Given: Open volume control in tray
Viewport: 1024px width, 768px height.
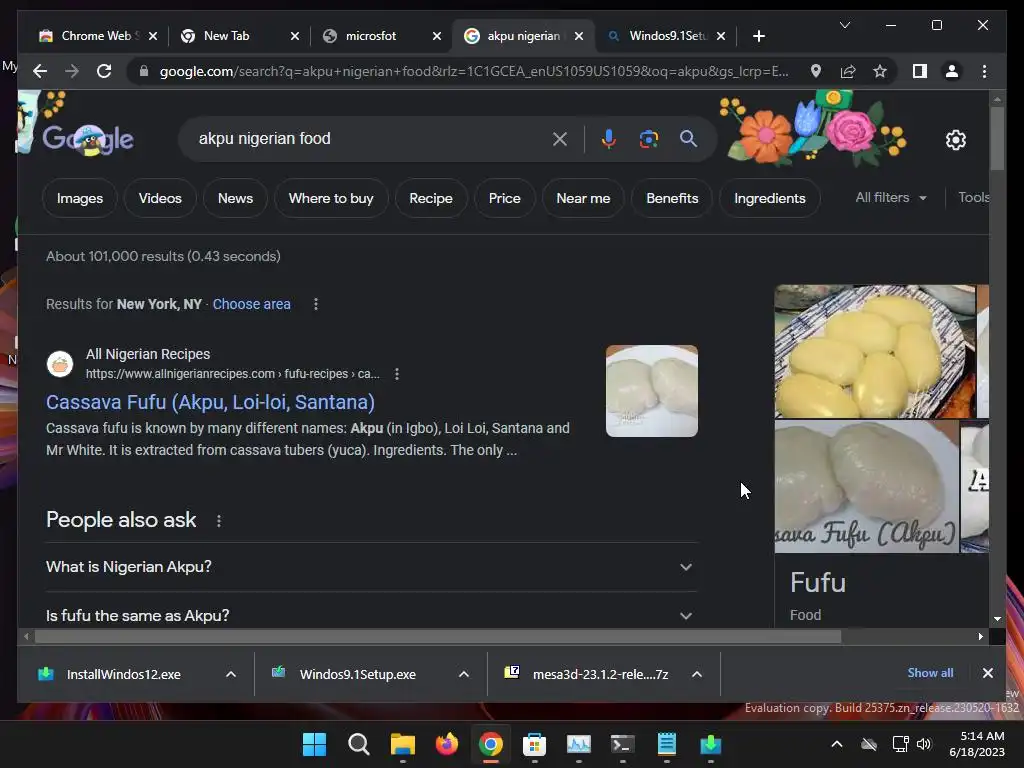Looking at the screenshot, I should coord(923,744).
